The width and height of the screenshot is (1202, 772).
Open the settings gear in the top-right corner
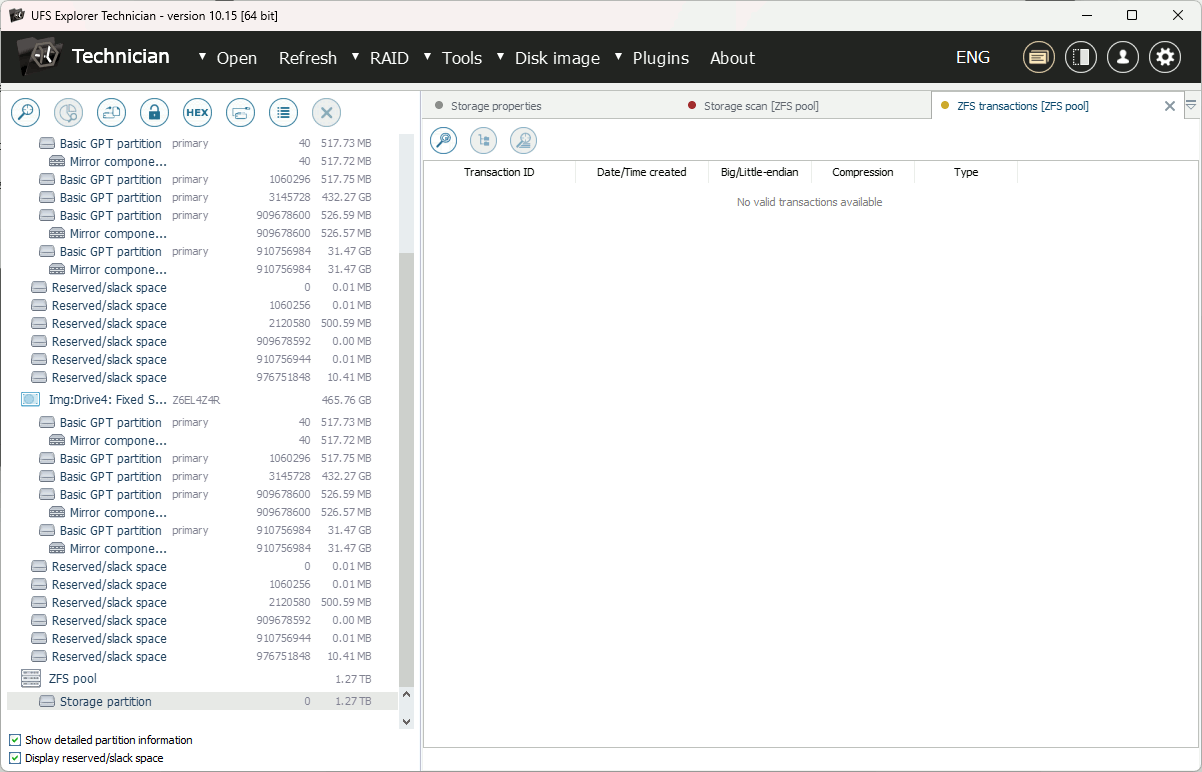(1164, 57)
